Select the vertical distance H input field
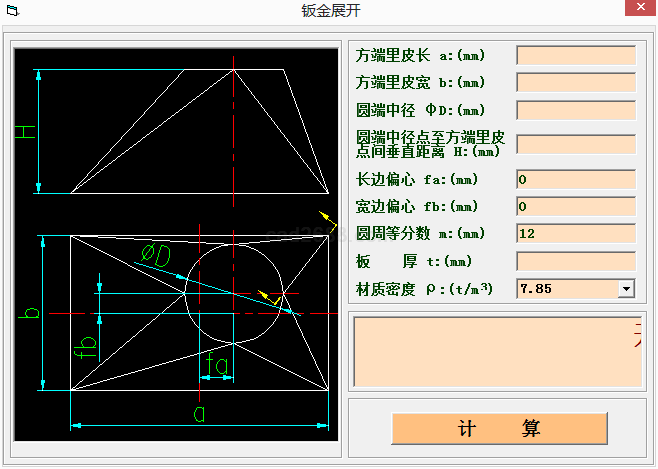 click(576, 144)
